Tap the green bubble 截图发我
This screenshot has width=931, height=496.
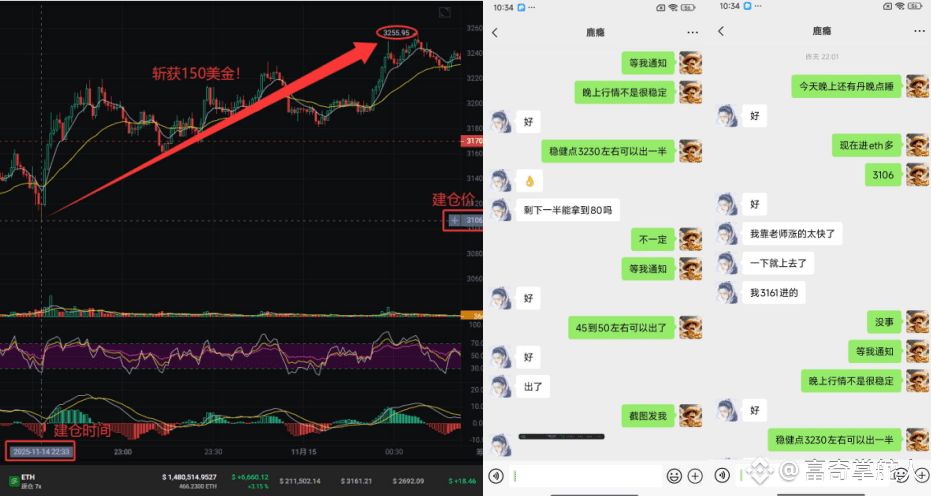click(648, 416)
